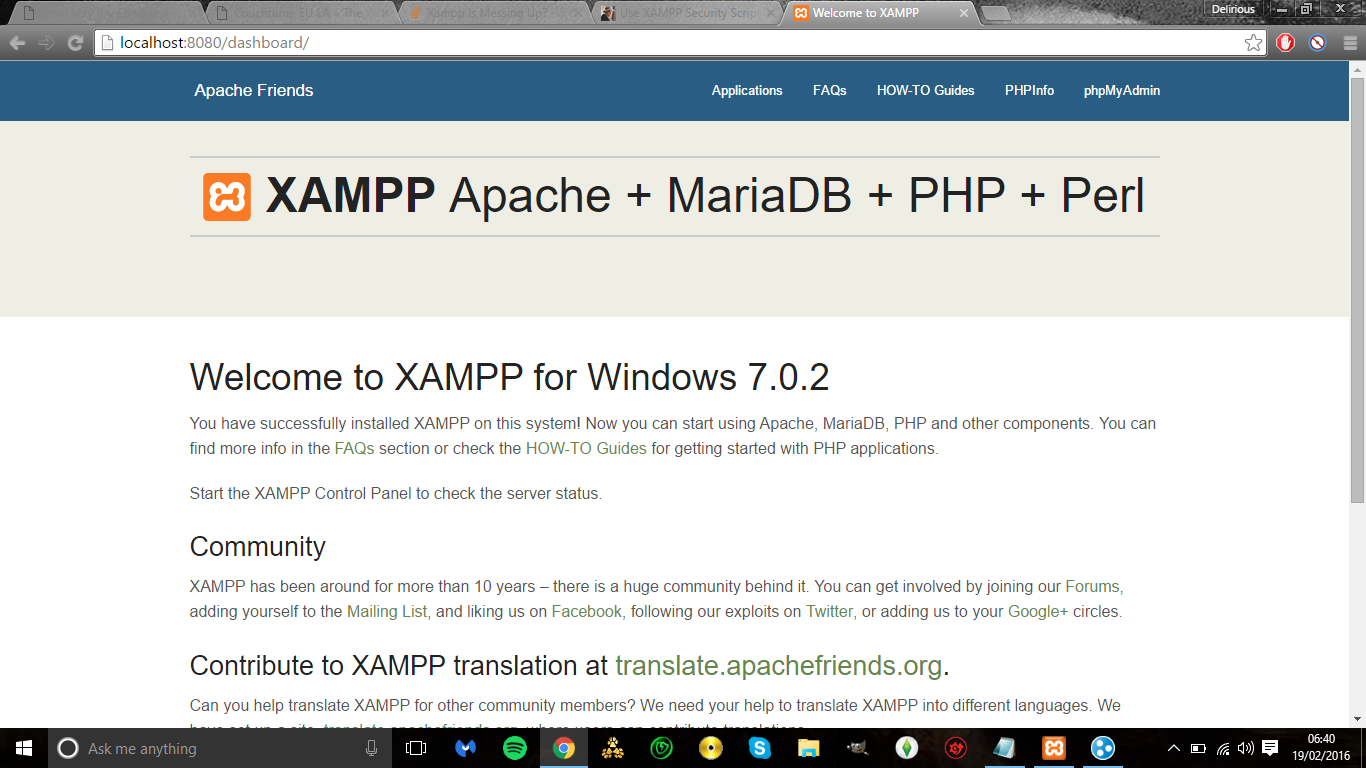This screenshot has width=1366, height=768.
Task: Bookmark this page with the star icon
Action: coord(1253,43)
